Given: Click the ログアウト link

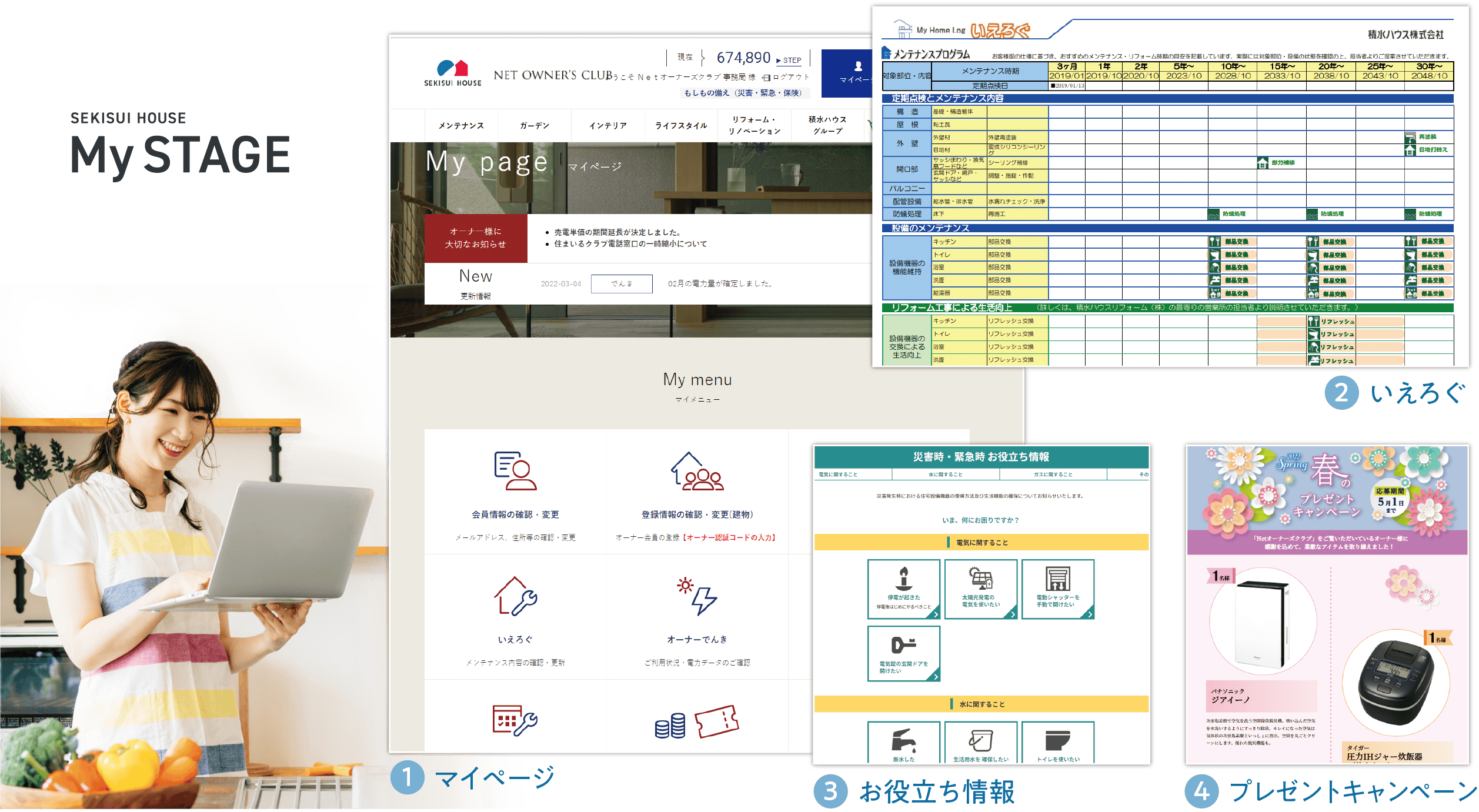Looking at the screenshot, I should [x=786, y=77].
